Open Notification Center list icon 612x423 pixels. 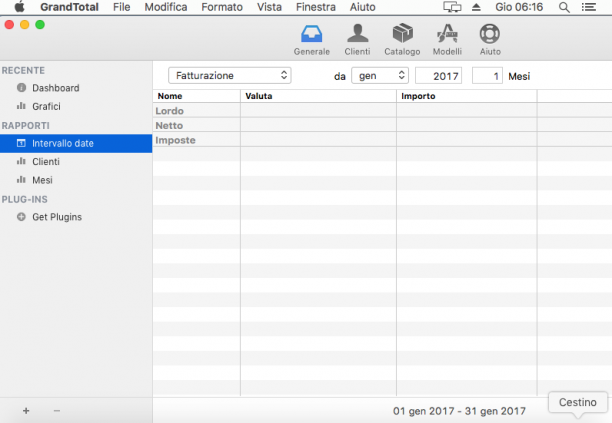(589, 7)
